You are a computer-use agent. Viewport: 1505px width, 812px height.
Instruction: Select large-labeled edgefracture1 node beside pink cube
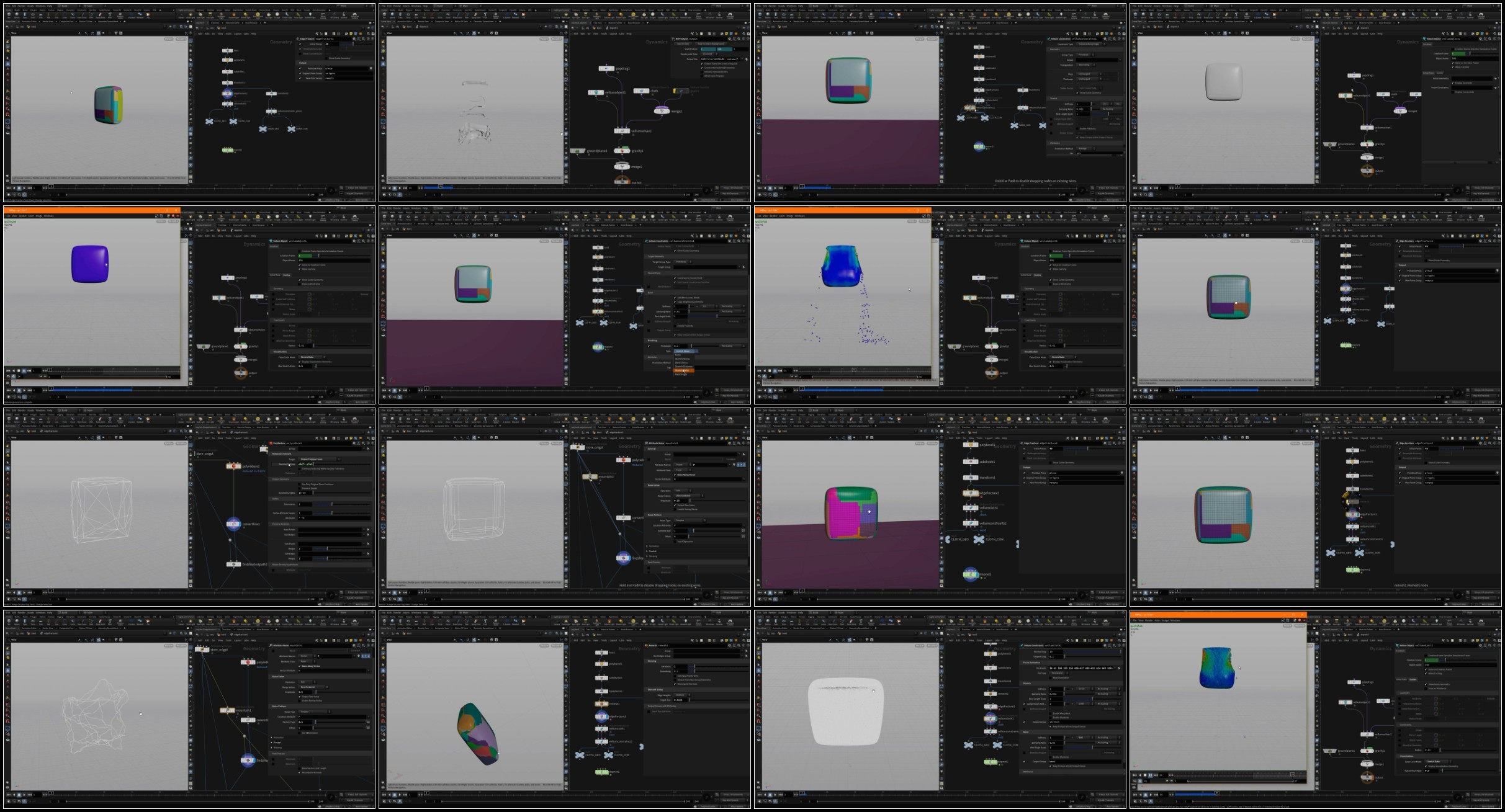[x=971, y=493]
